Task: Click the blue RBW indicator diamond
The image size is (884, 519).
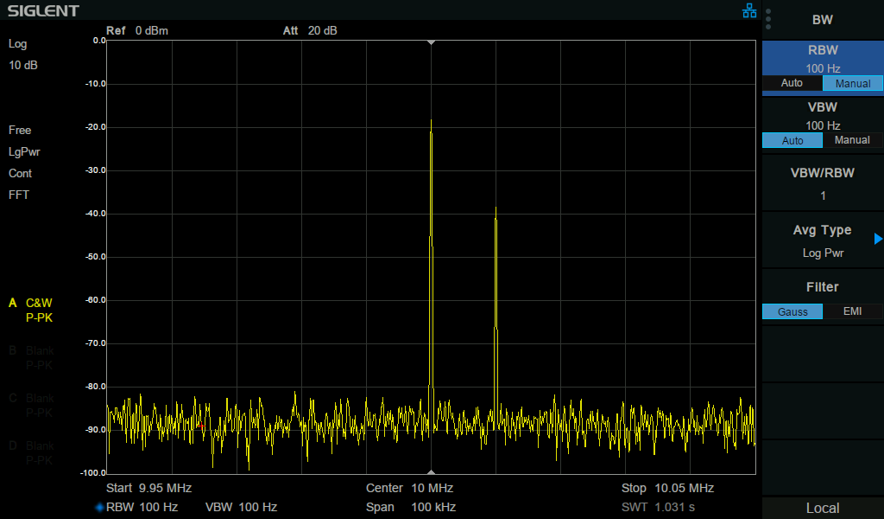Action: (x=100, y=507)
